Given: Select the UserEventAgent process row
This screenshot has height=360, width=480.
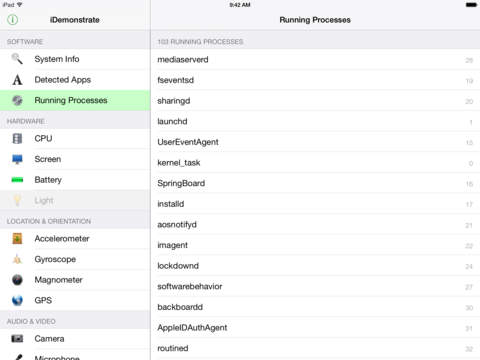Looking at the screenshot, I should [315, 142].
